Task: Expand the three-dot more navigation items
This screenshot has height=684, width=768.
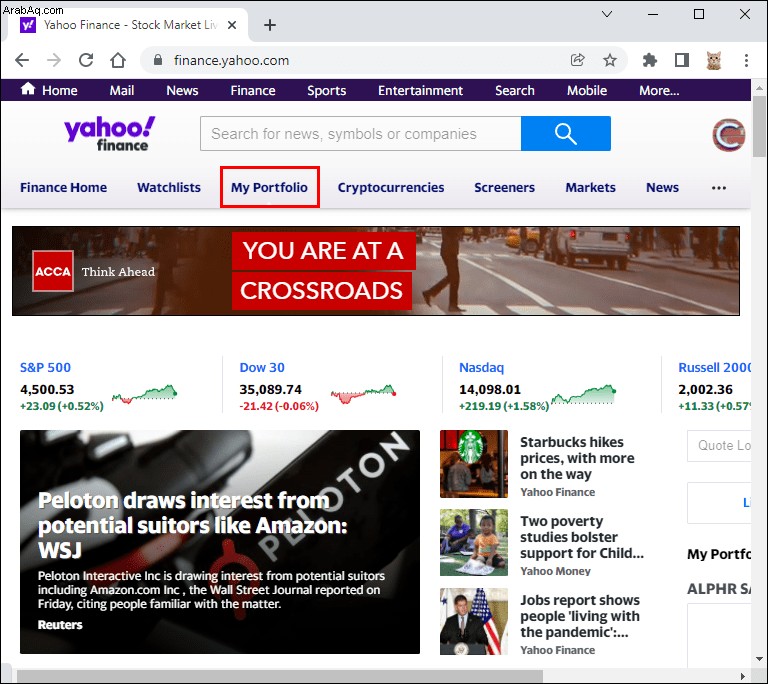Action: pos(719,188)
